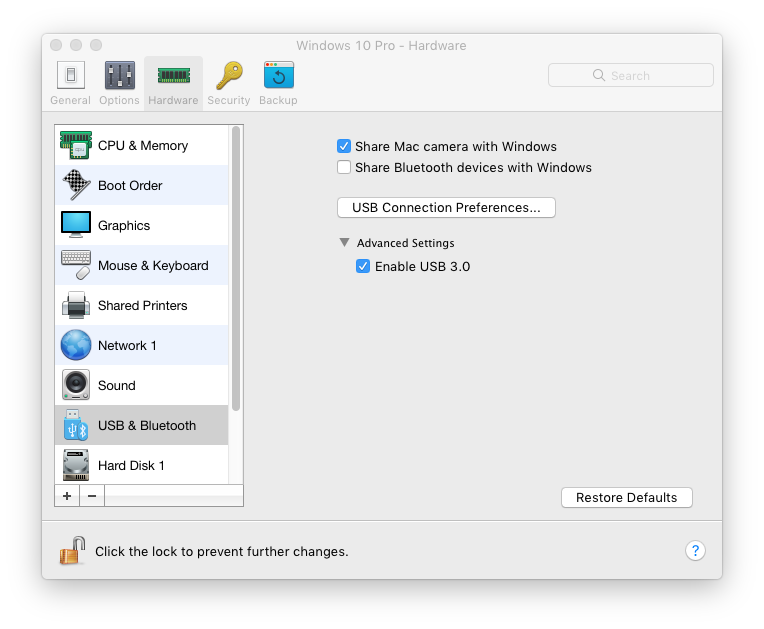The height and width of the screenshot is (629, 764).
Task: Switch to the Hardware tab label
Action: click(173, 100)
